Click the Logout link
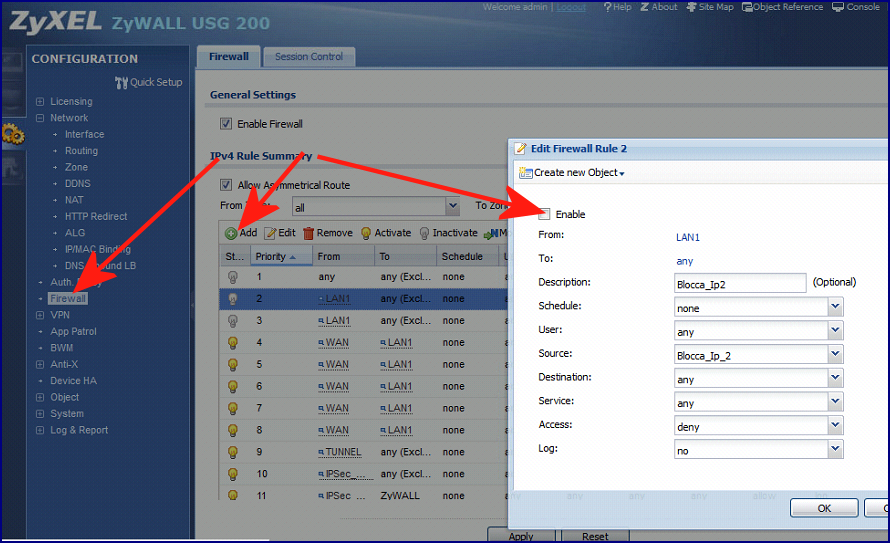Viewport: 890px width, 543px height. (x=571, y=7)
